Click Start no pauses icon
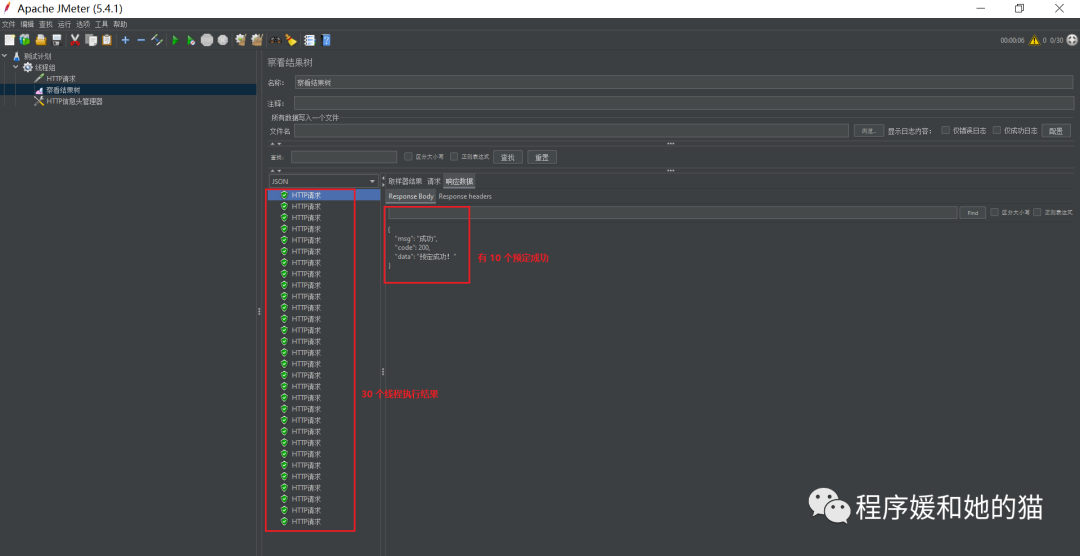Image resolution: width=1080 pixels, height=556 pixels. click(x=191, y=40)
